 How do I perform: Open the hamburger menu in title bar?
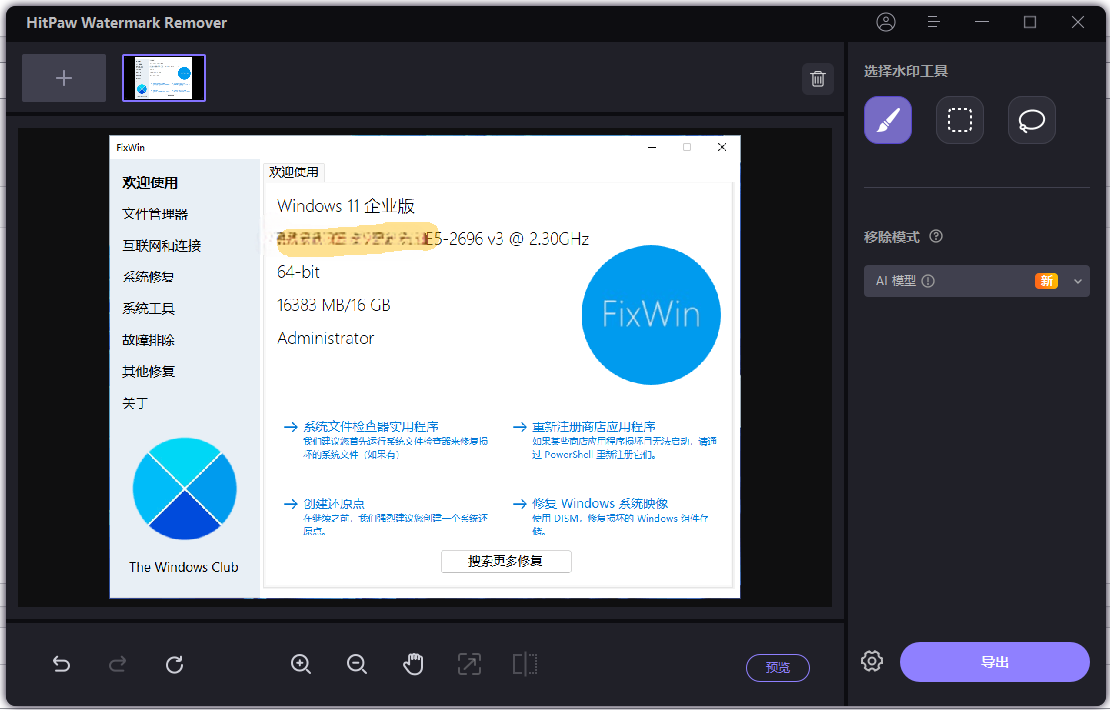click(x=934, y=22)
